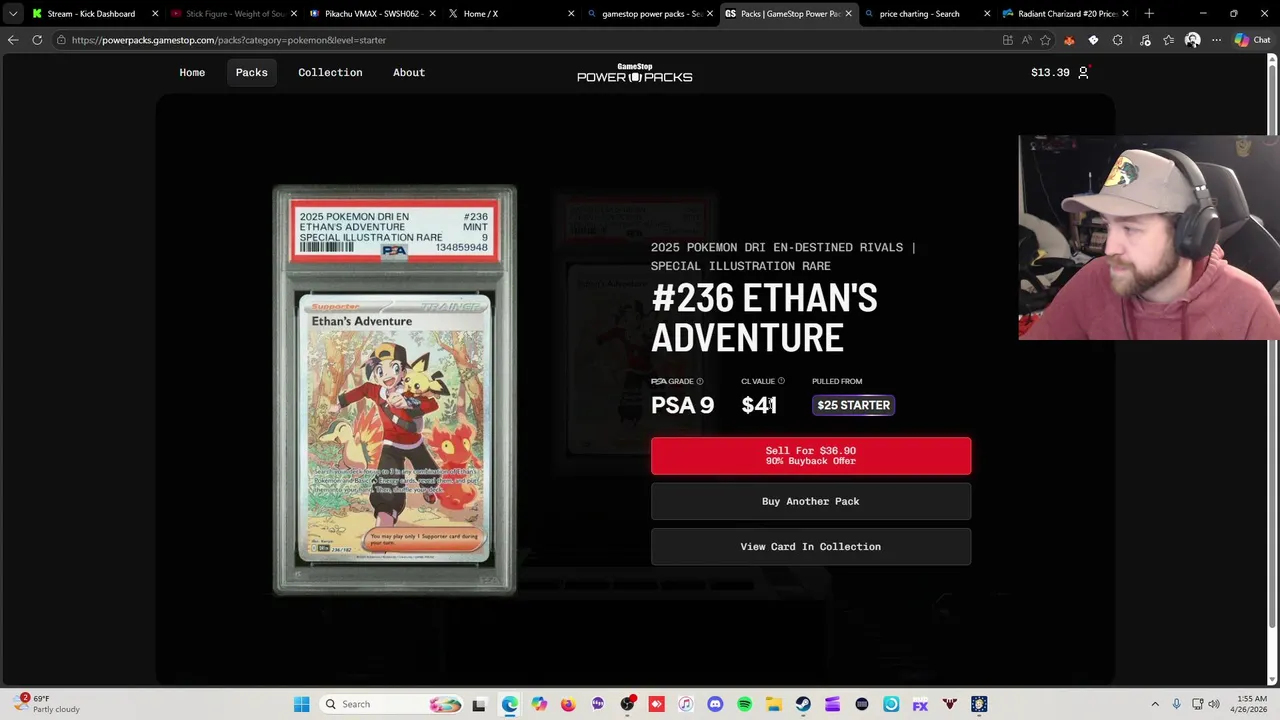Open Discord from the taskbar
Screen dimensions: 1280x720
[715, 704]
